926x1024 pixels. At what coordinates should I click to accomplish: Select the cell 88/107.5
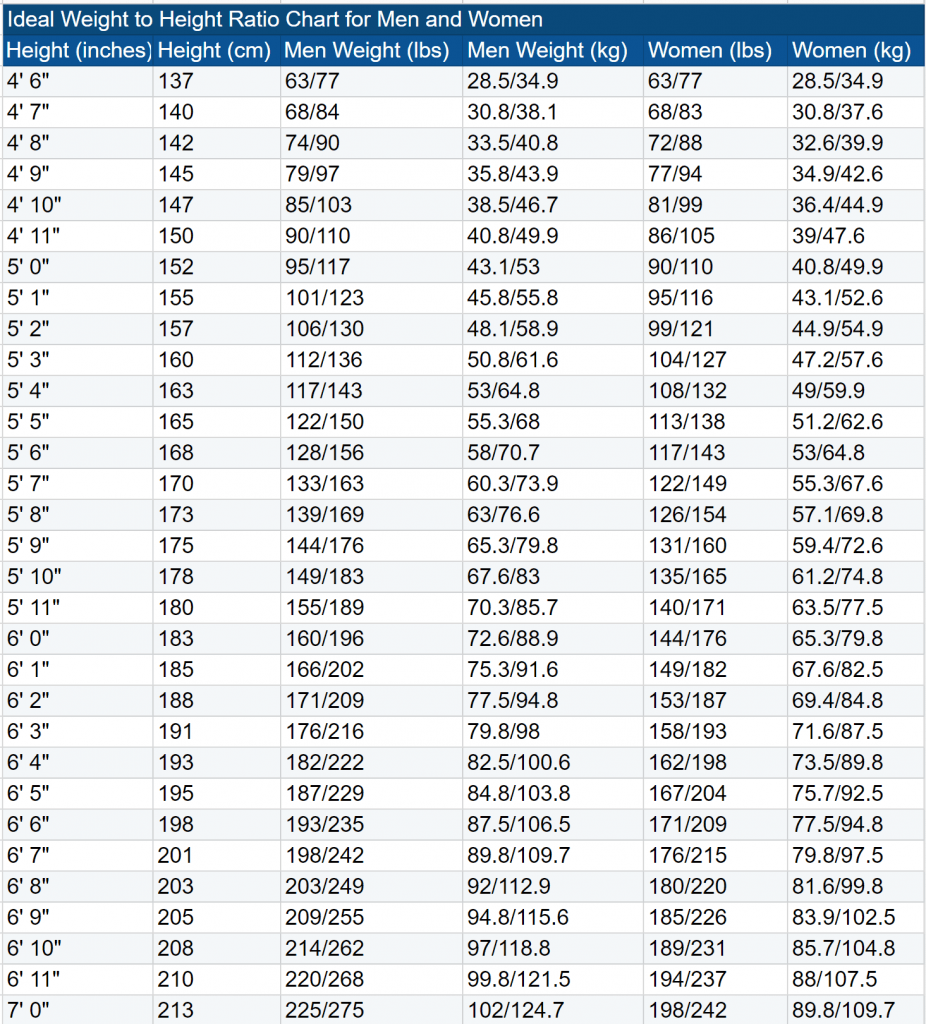pos(855,979)
